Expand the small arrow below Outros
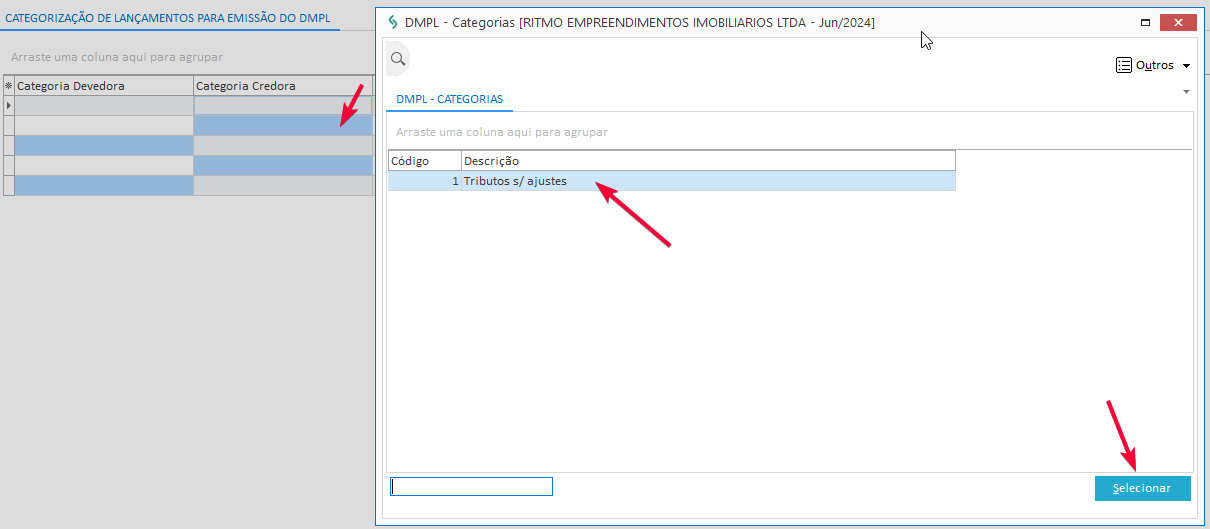 coord(1186,92)
